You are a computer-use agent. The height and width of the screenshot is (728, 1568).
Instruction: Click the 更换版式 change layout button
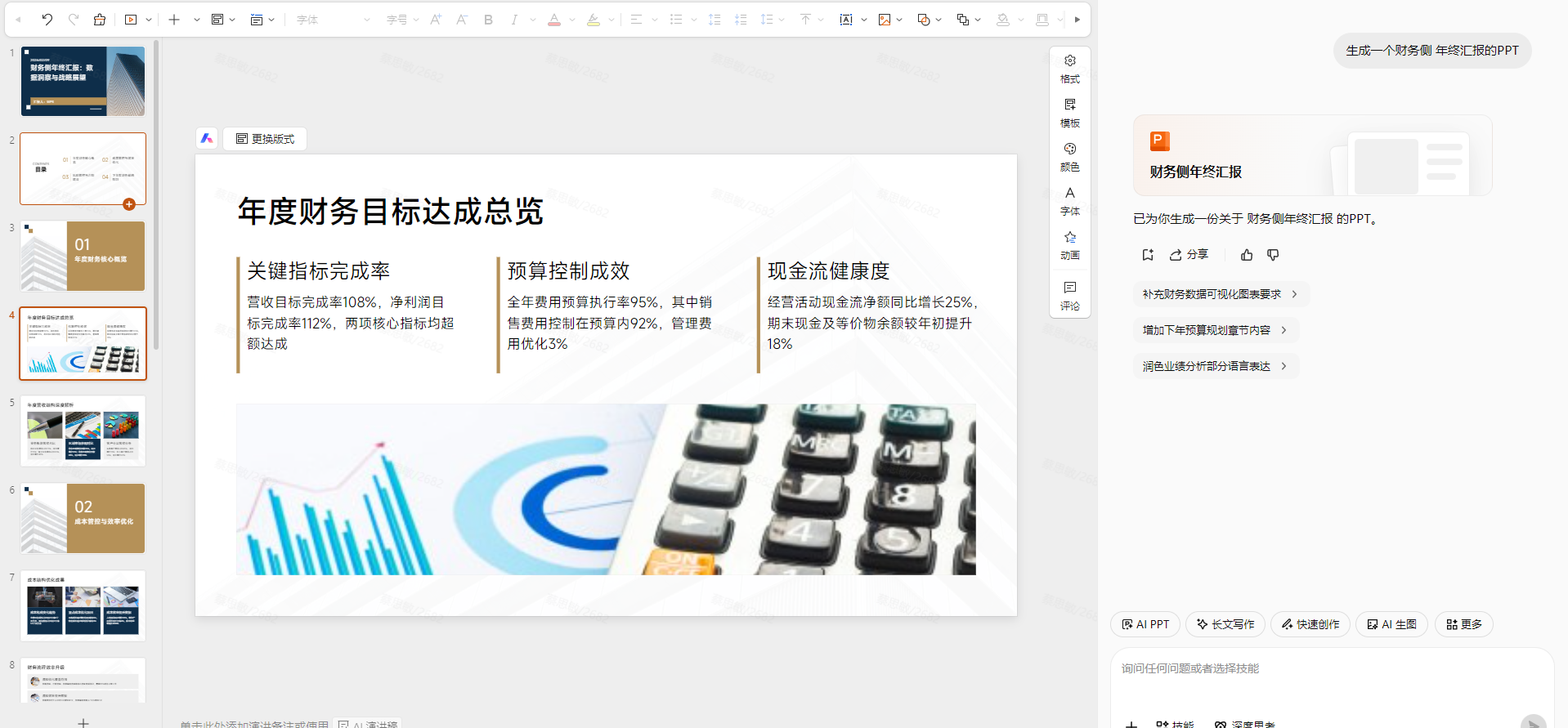coord(265,139)
